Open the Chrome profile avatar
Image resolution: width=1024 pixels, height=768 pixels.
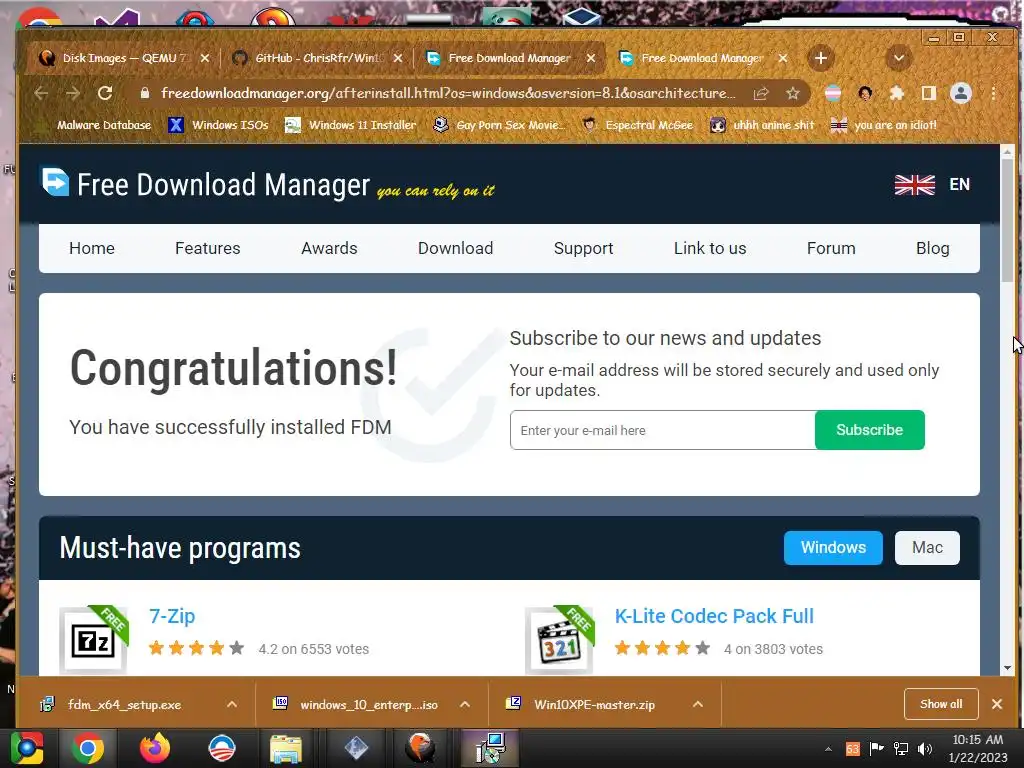(x=961, y=93)
